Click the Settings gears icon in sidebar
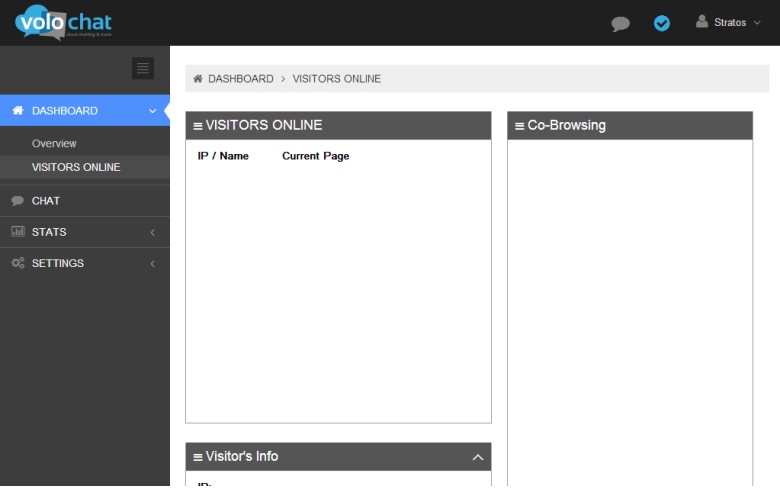 click(17, 263)
